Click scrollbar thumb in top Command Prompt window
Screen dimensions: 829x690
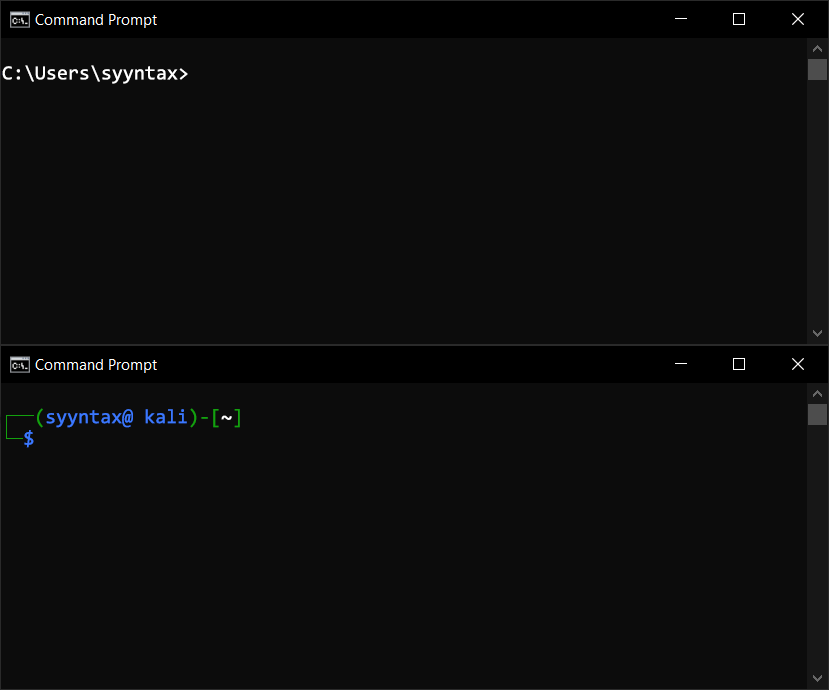pos(817,69)
